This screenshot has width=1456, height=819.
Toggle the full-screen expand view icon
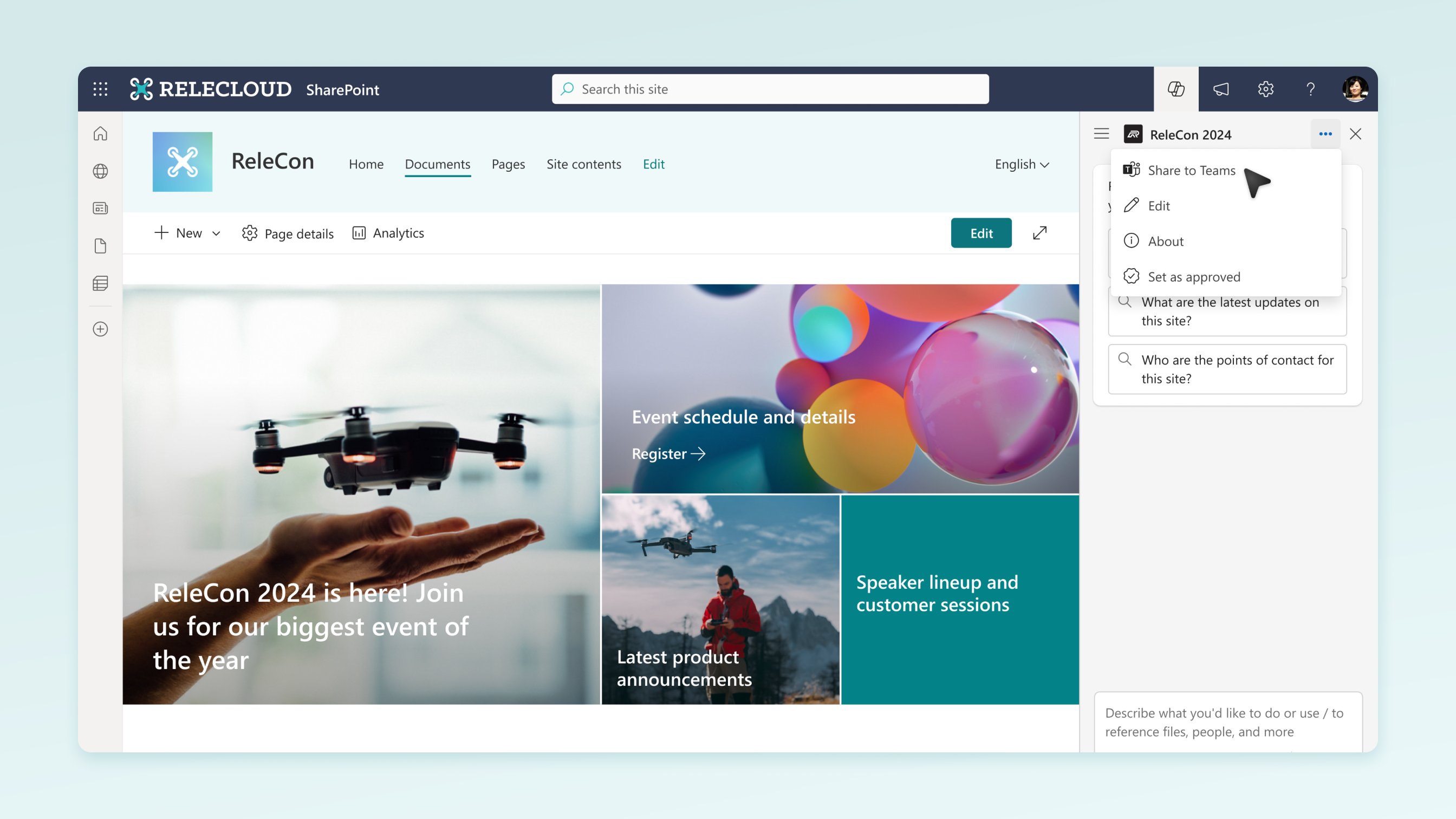coord(1040,232)
